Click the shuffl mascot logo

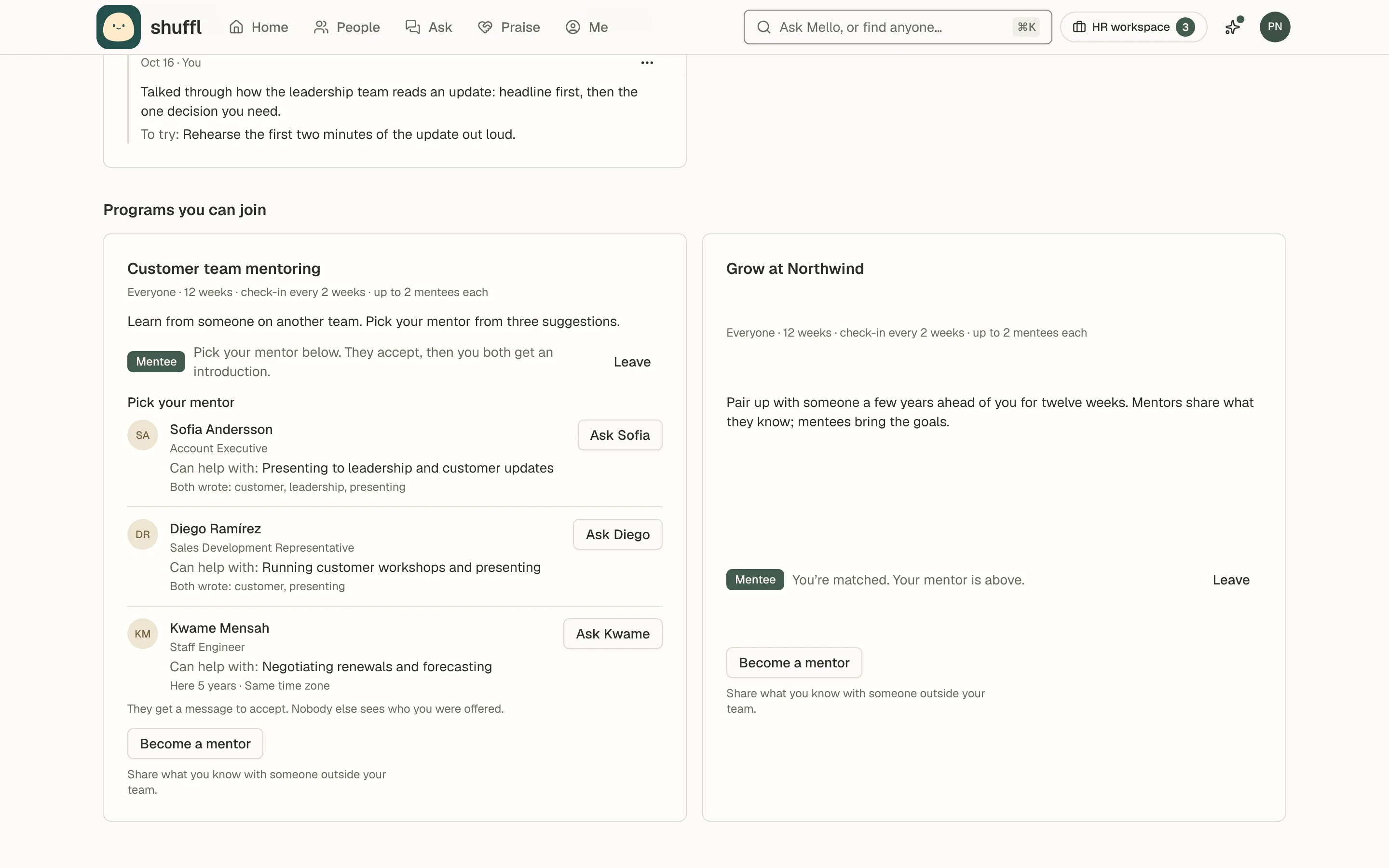pos(118,27)
